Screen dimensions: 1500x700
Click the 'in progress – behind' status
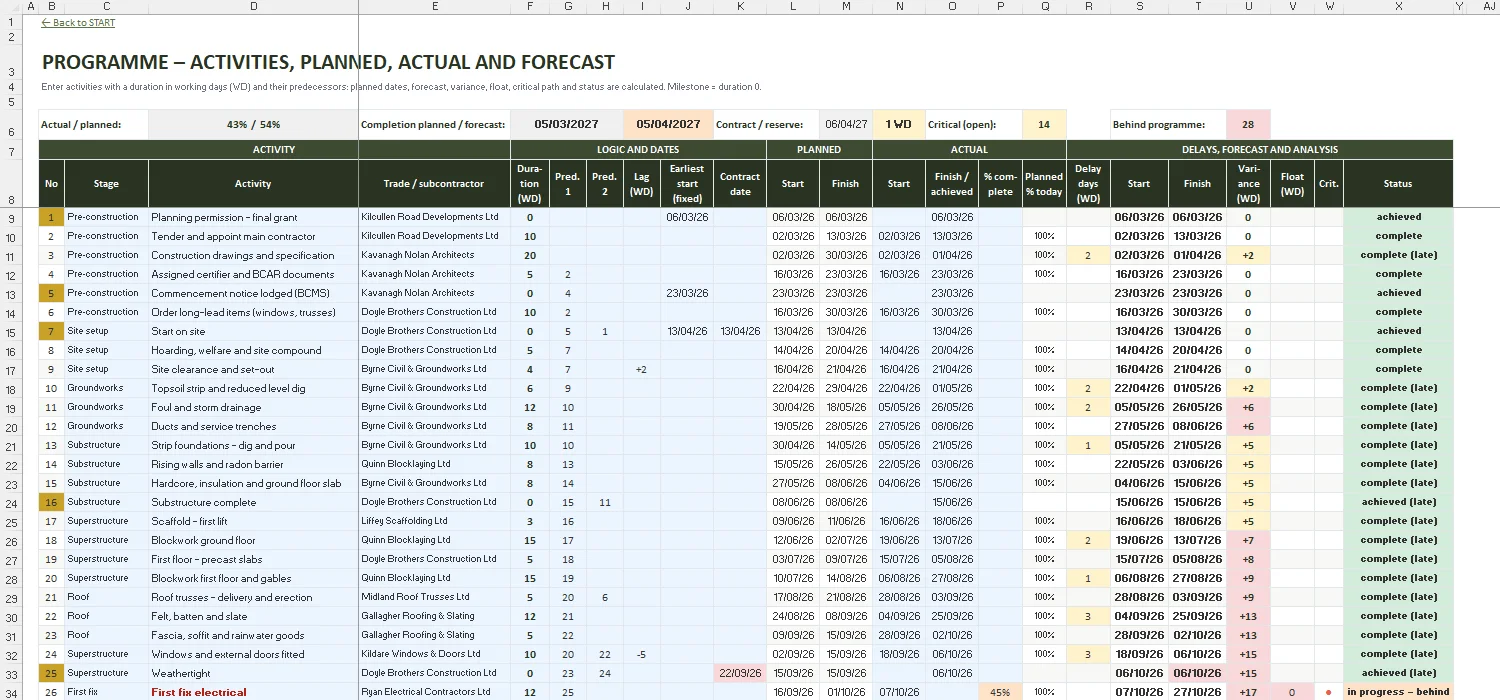click(1398, 692)
